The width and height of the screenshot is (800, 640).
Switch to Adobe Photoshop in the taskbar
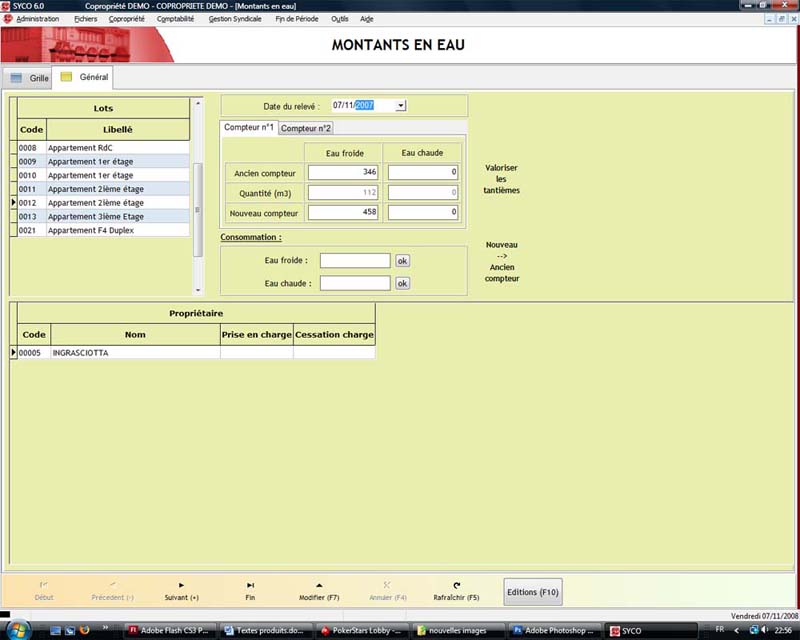click(553, 631)
